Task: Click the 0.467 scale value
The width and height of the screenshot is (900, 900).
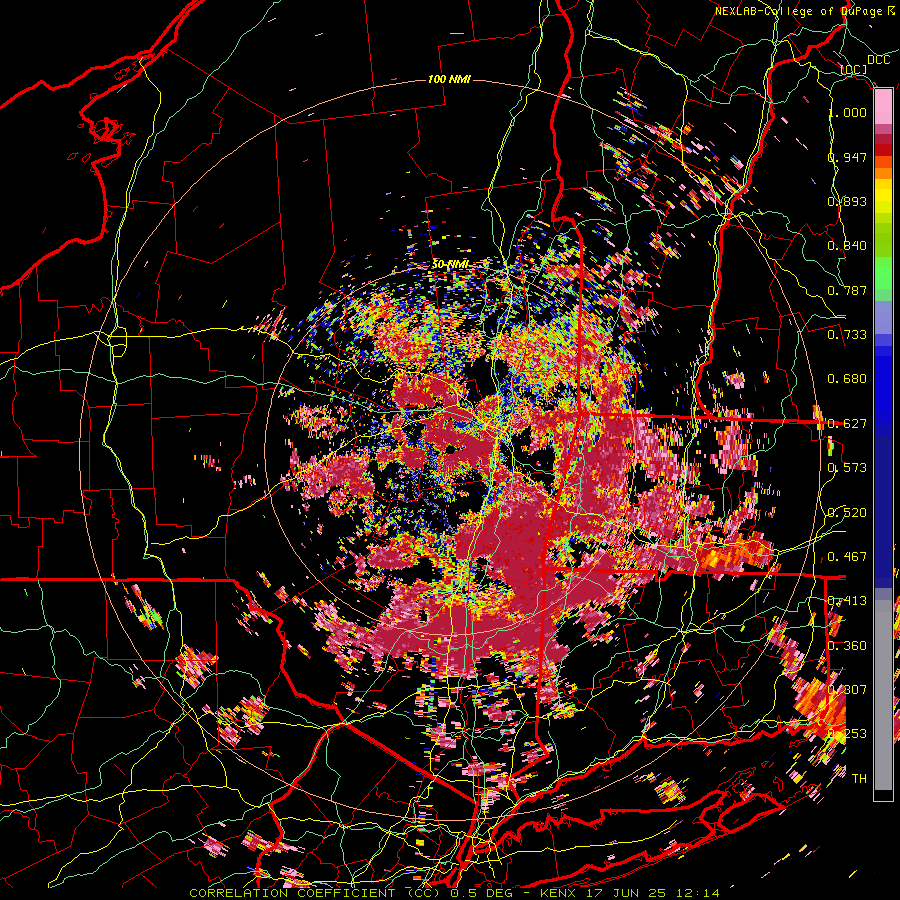Action: click(x=847, y=557)
